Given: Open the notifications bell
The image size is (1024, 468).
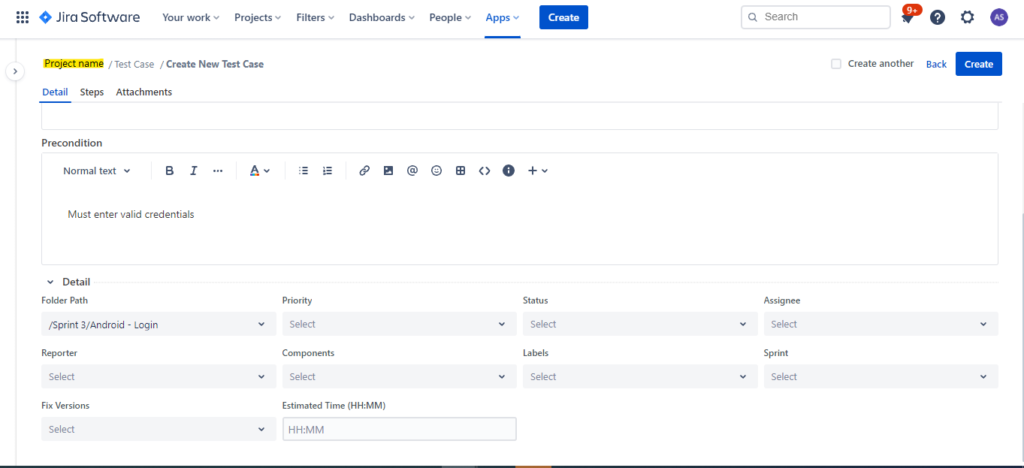Looking at the screenshot, I should coord(908,18).
